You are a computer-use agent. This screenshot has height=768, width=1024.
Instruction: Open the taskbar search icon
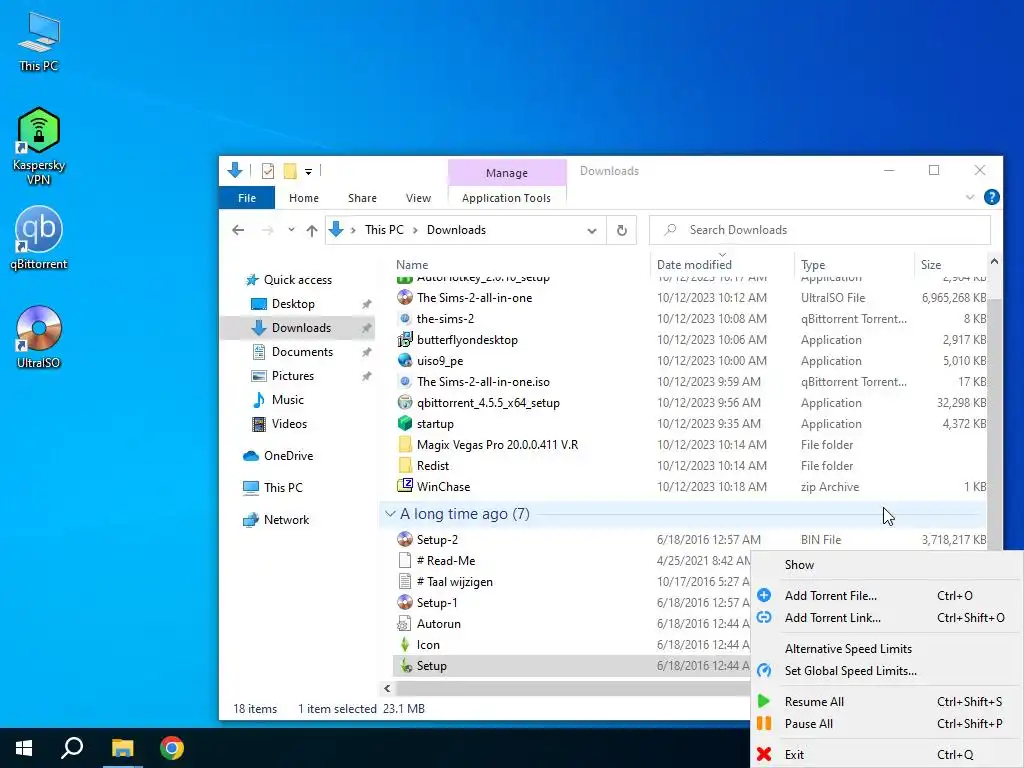pos(72,748)
